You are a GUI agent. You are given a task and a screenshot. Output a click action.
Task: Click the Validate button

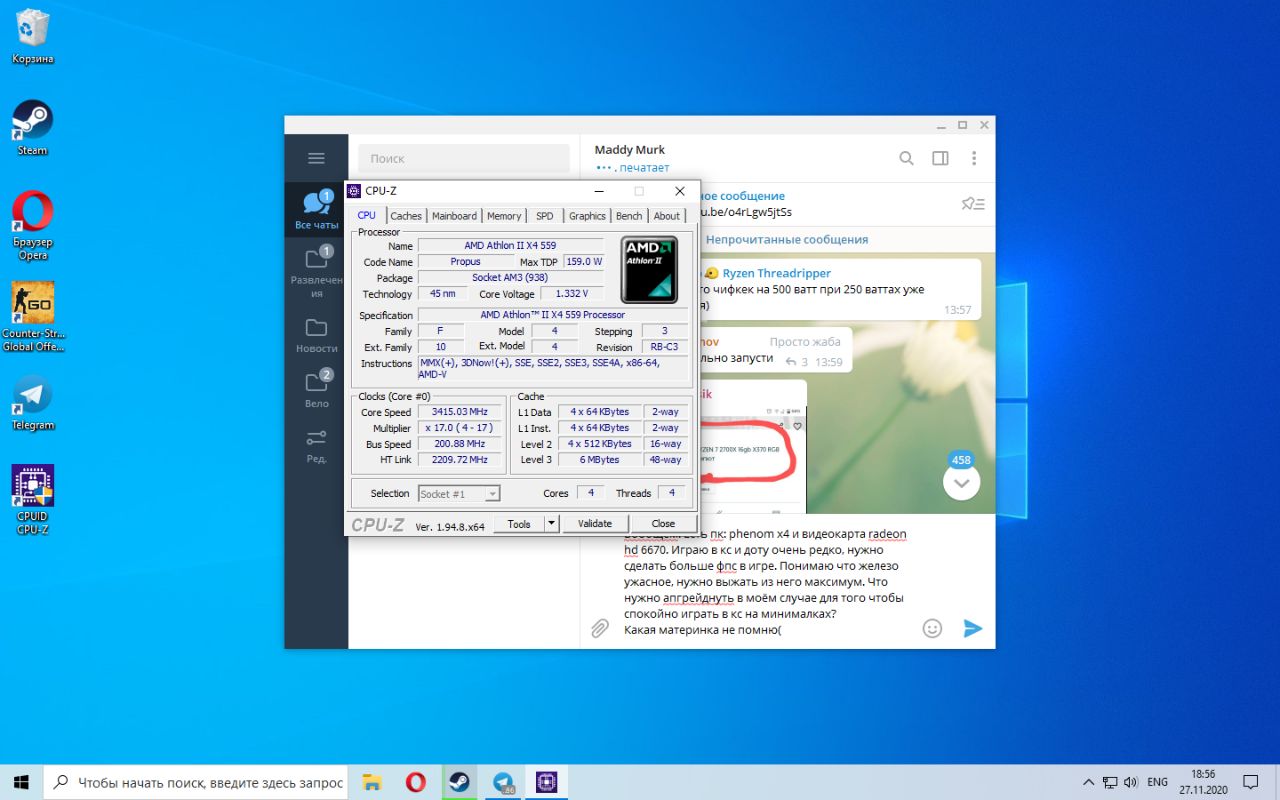[x=595, y=523]
